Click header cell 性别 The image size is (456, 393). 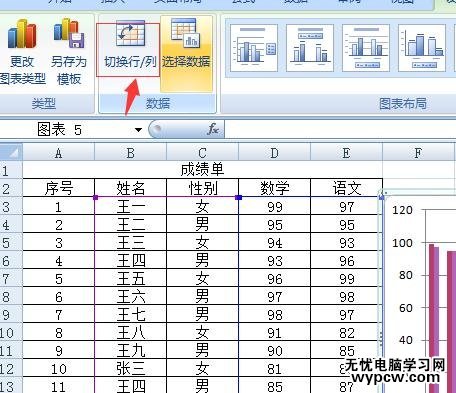click(202, 188)
